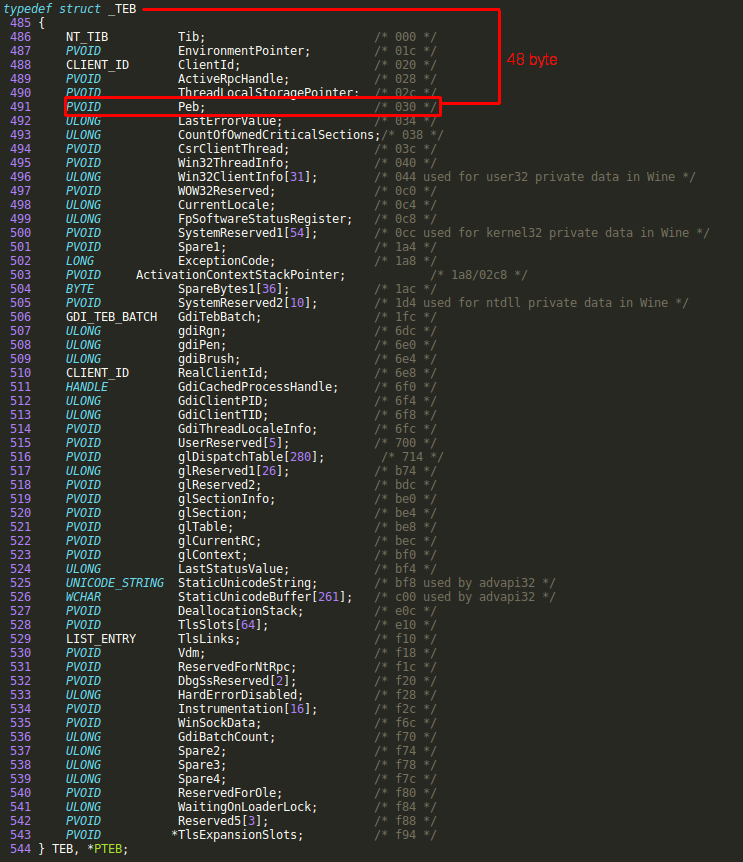Click the GDI_TEB_BATCH type name
743x862 pixels.
click(111, 317)
